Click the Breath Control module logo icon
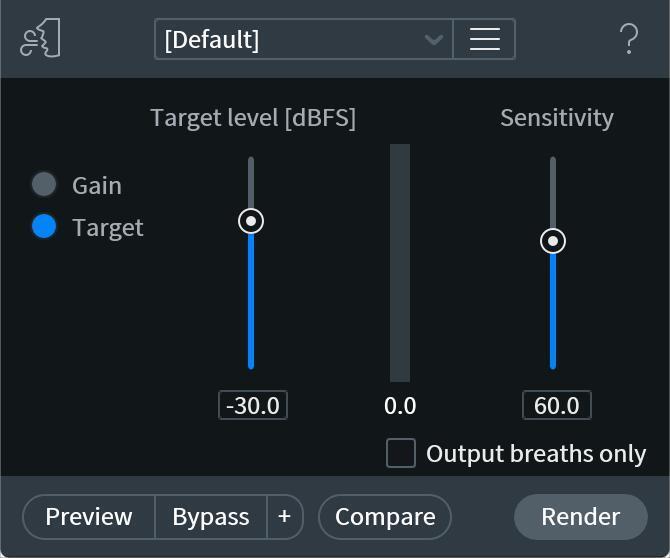This screenshot has width=670, height=558. [x=41, y=39]
